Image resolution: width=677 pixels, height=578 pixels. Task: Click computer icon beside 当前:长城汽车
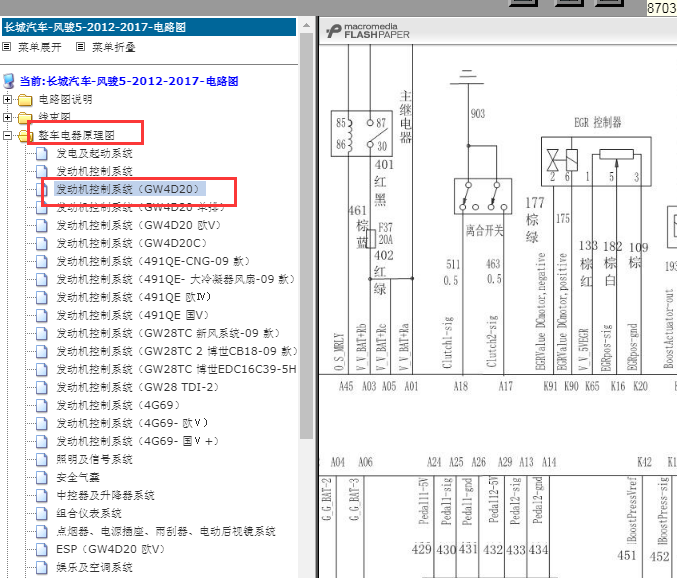(9, 81)
